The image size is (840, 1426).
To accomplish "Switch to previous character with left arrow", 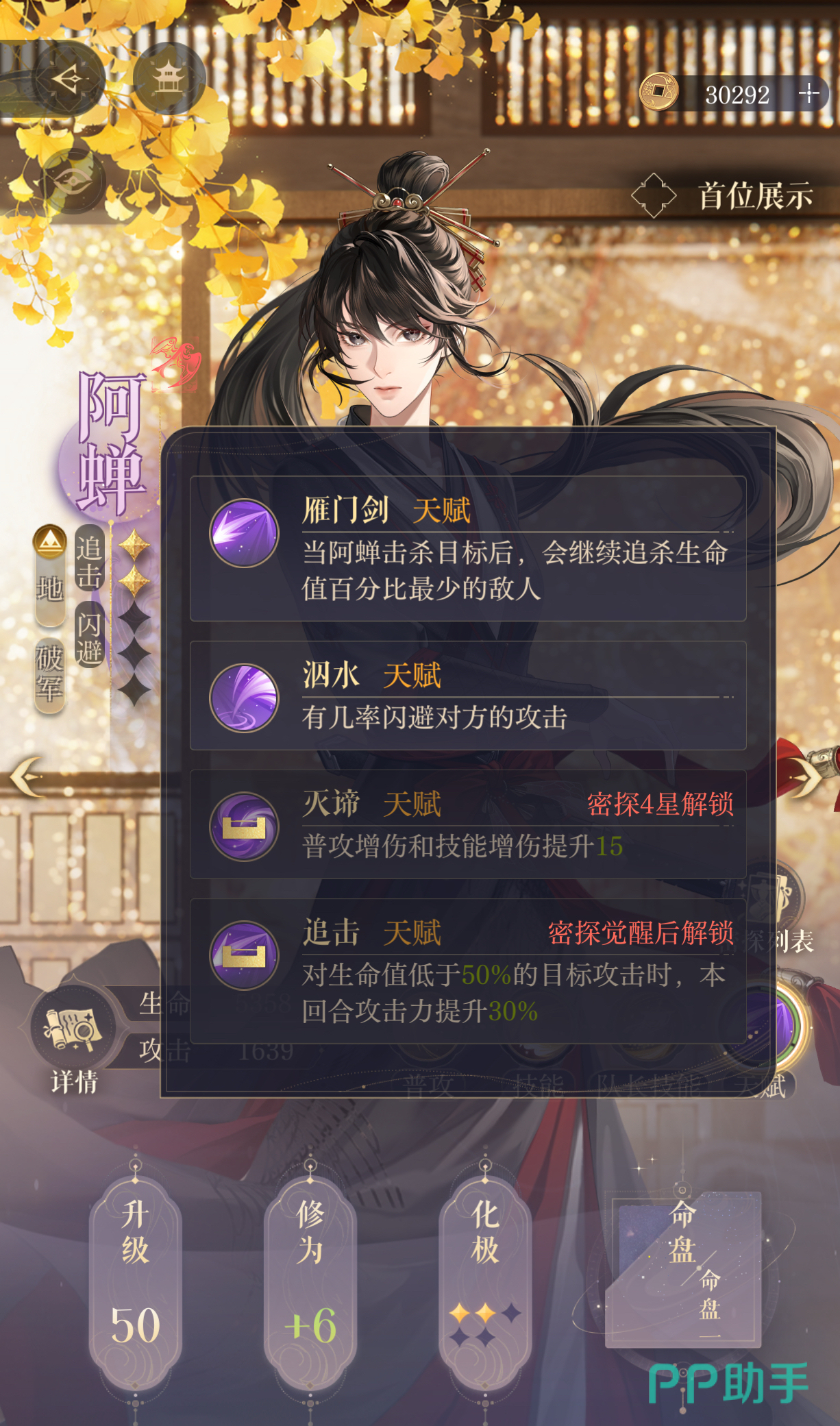I will click(27, 777).
